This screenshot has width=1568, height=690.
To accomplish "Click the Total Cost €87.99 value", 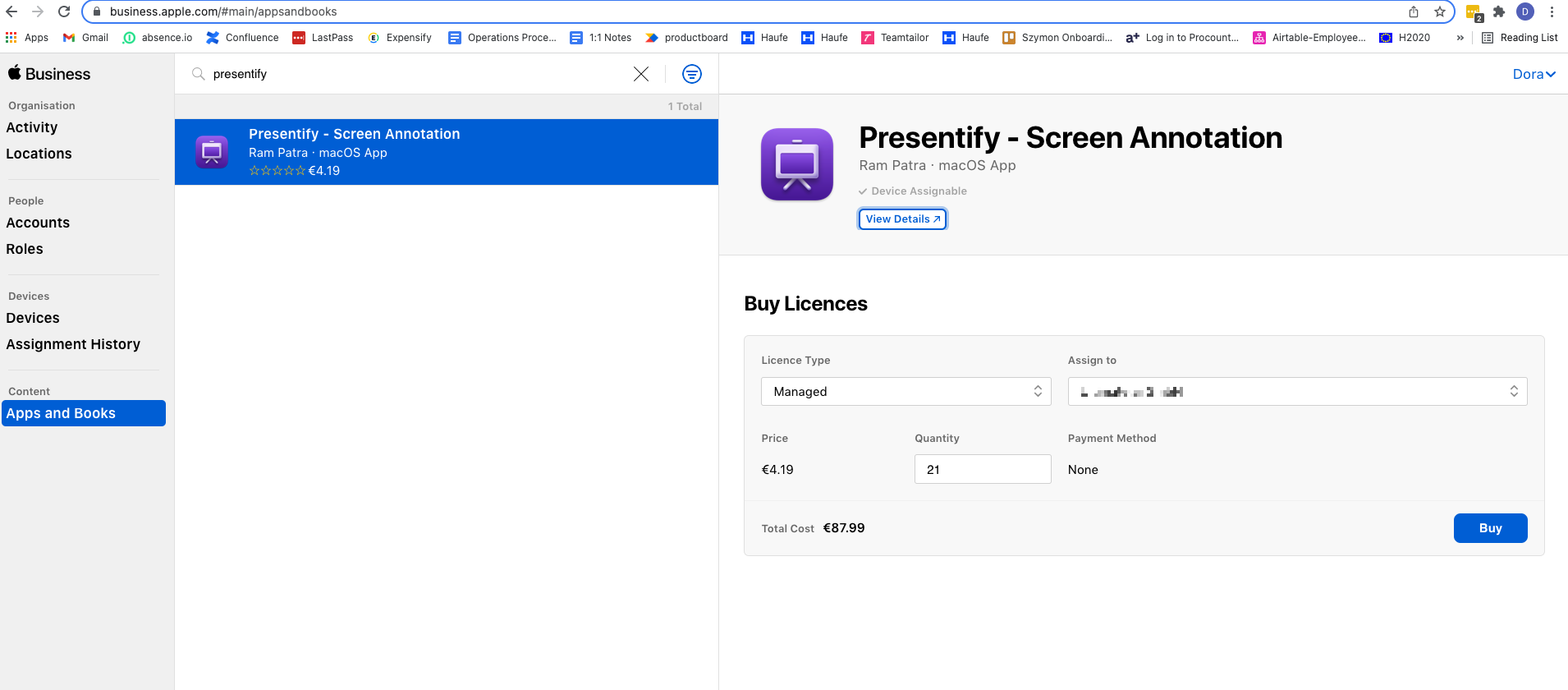I will (844, 528).
